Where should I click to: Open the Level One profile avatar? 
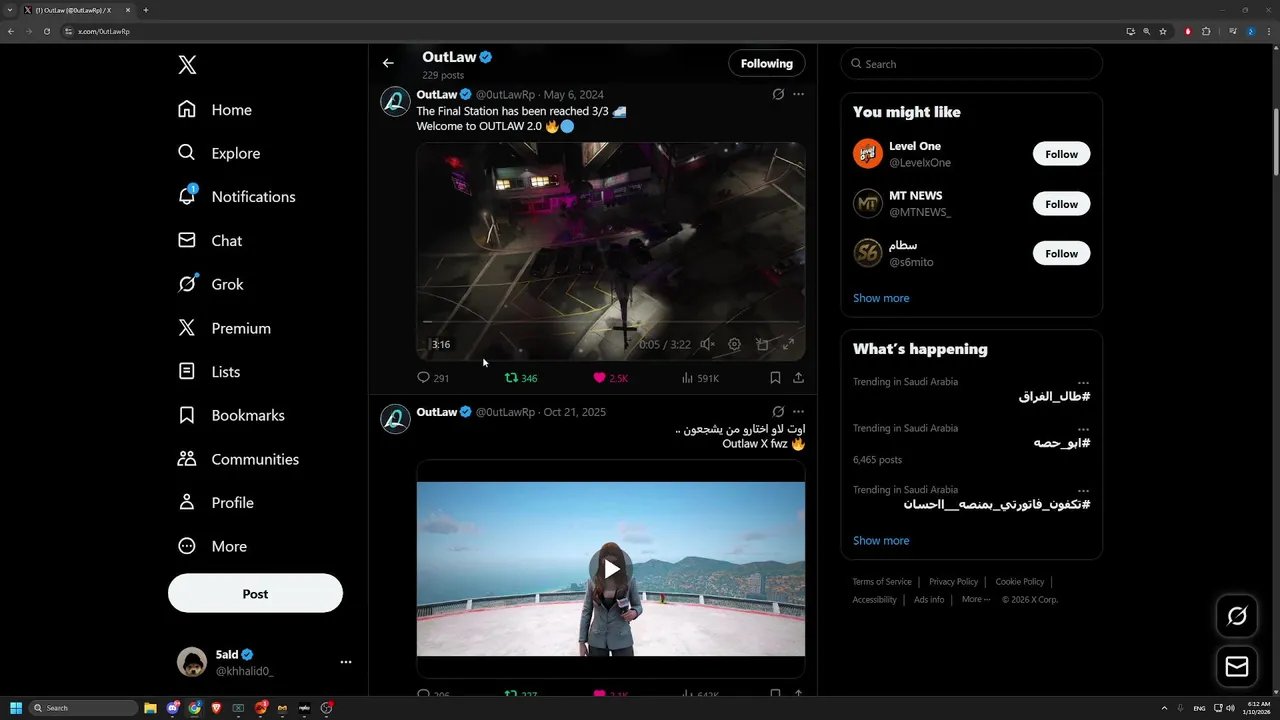coord(868,154)
